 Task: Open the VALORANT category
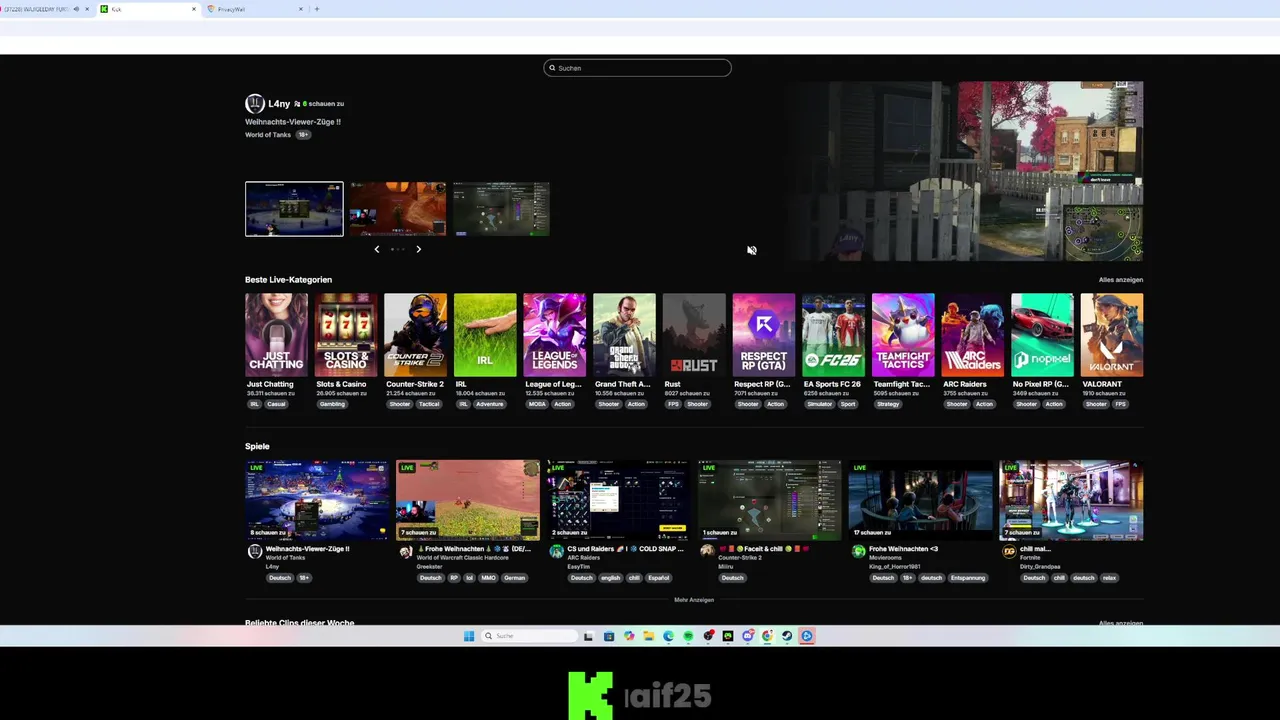coord(1112,335)
